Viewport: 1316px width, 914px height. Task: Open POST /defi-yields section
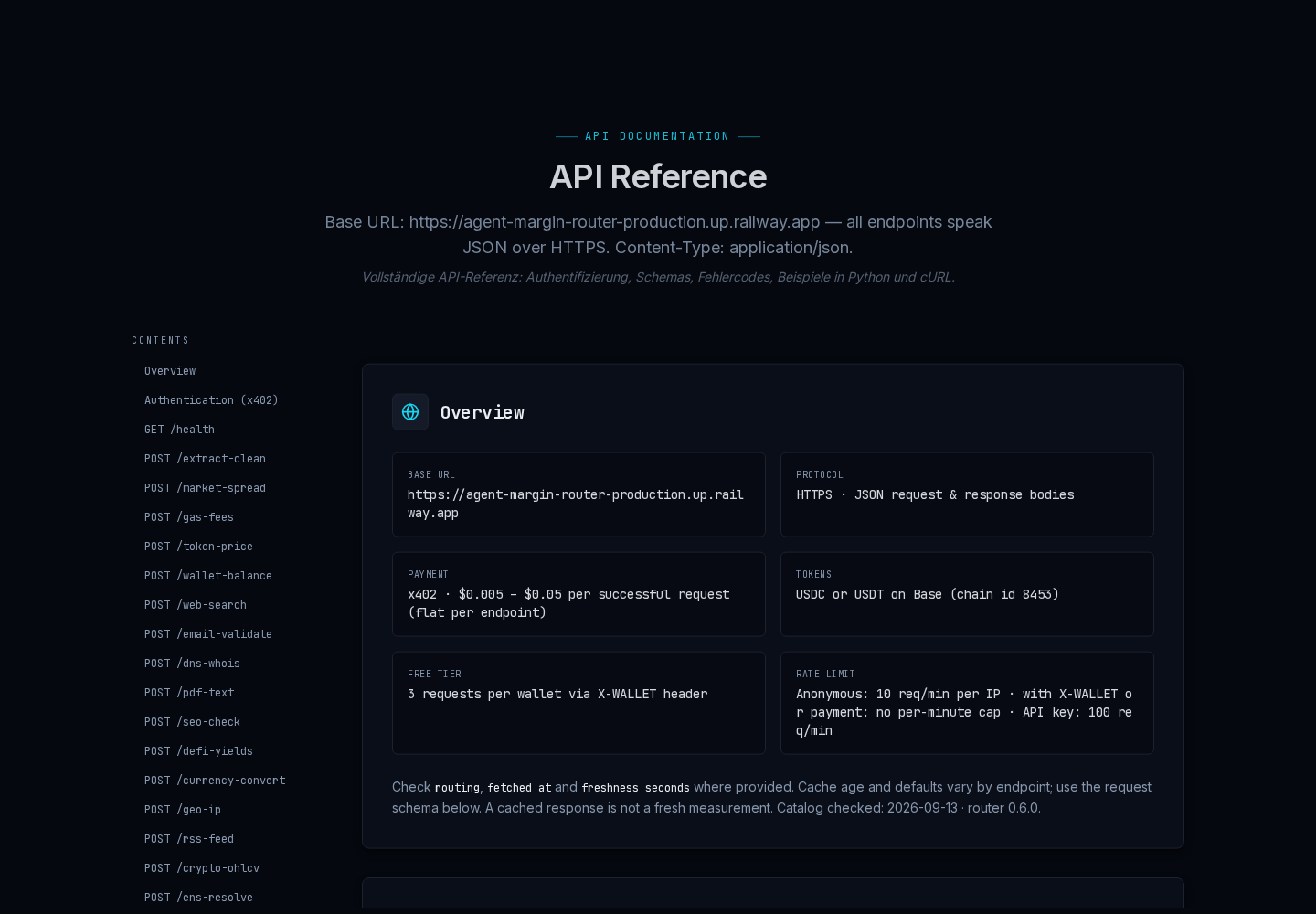pyautogui.click(x=198, y=751)
